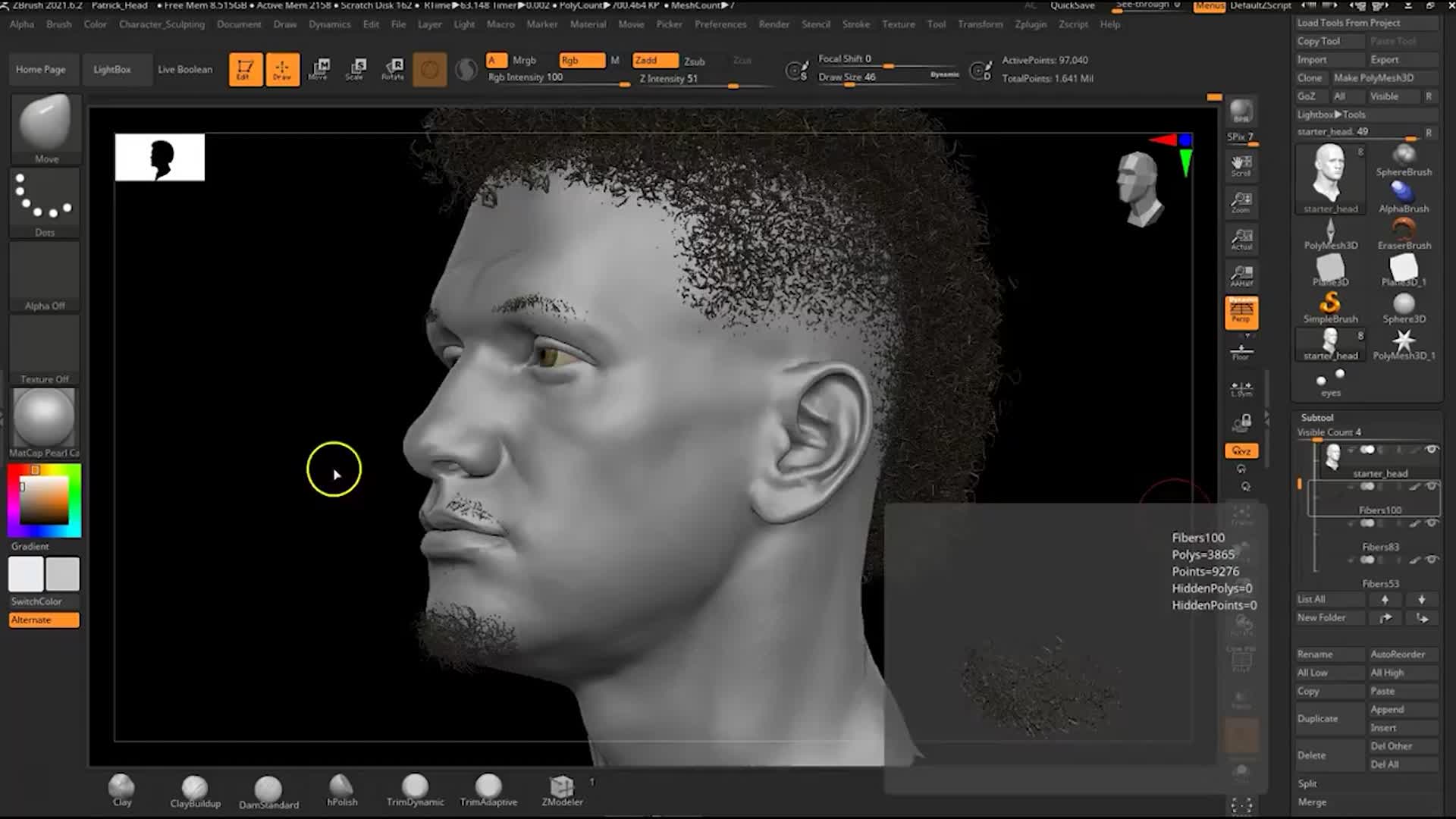Click the L.Sym local symmetry icon
The width and height of the screenshot is (1456, 819).
click(x=1241, y=388)
